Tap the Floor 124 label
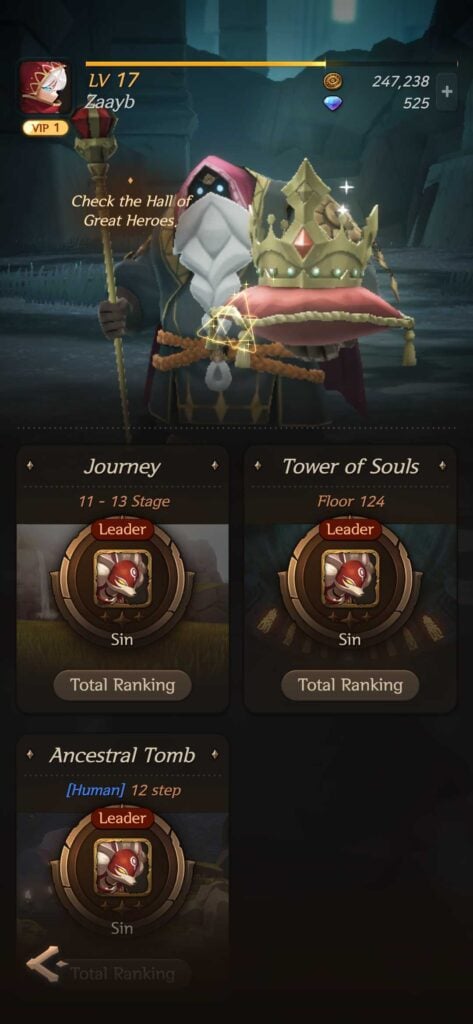 tap(350, 502)
